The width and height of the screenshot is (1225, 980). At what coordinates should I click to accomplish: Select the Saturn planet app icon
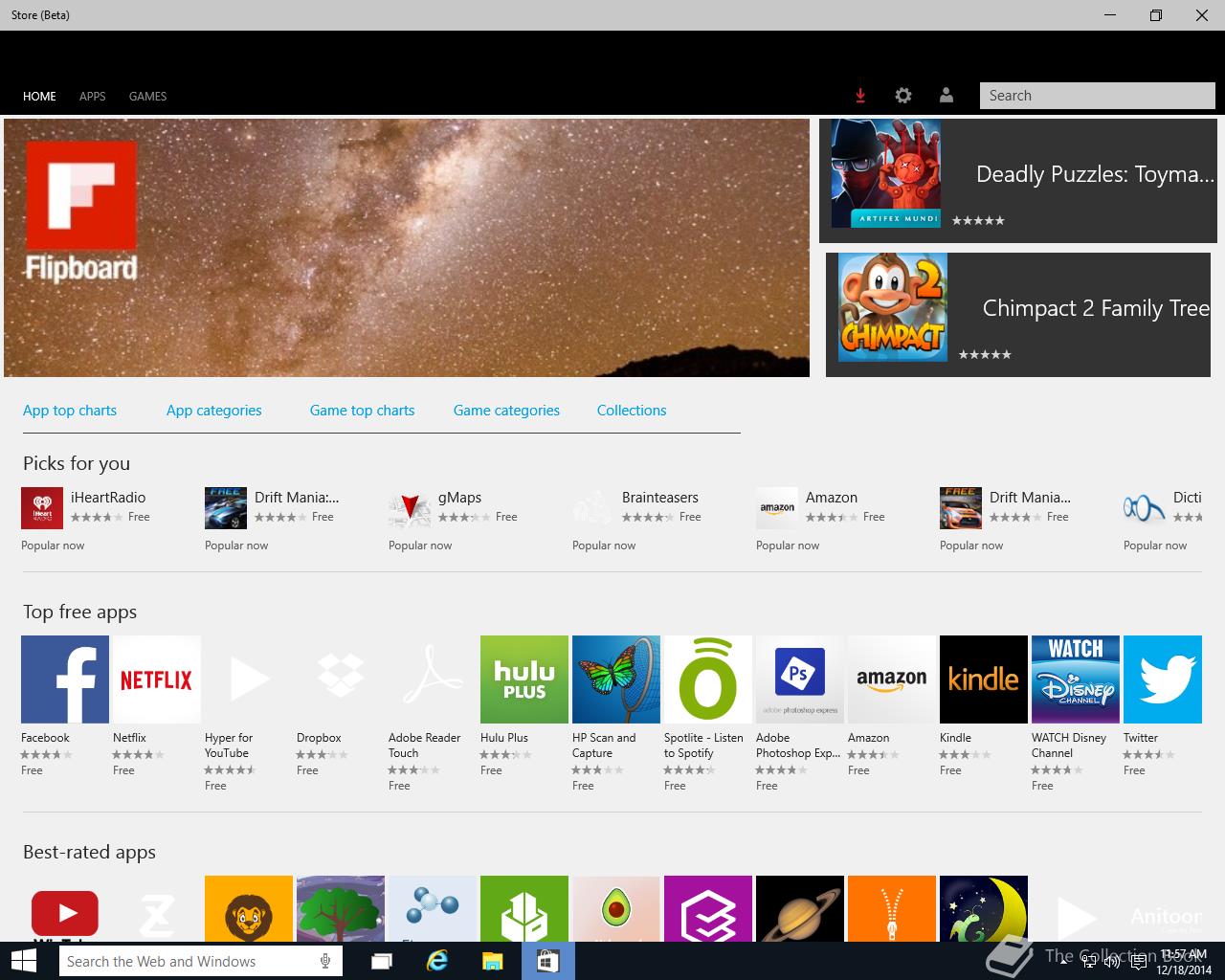click(800, 908)
